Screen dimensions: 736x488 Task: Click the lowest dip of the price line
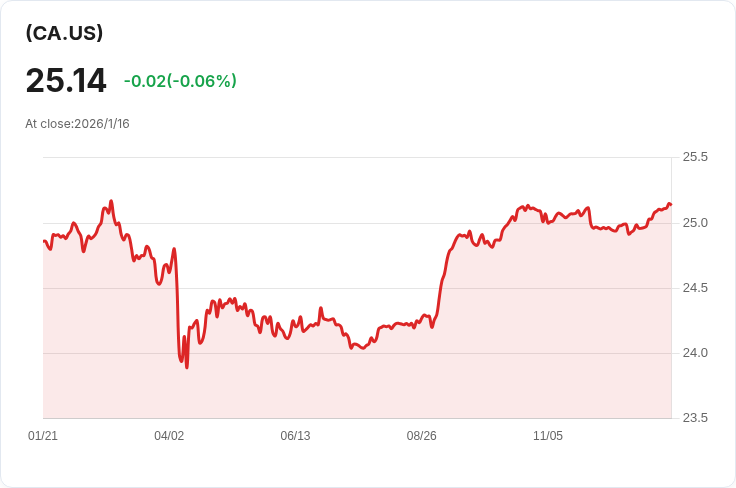pyautogui.click(x=187, y=367)
